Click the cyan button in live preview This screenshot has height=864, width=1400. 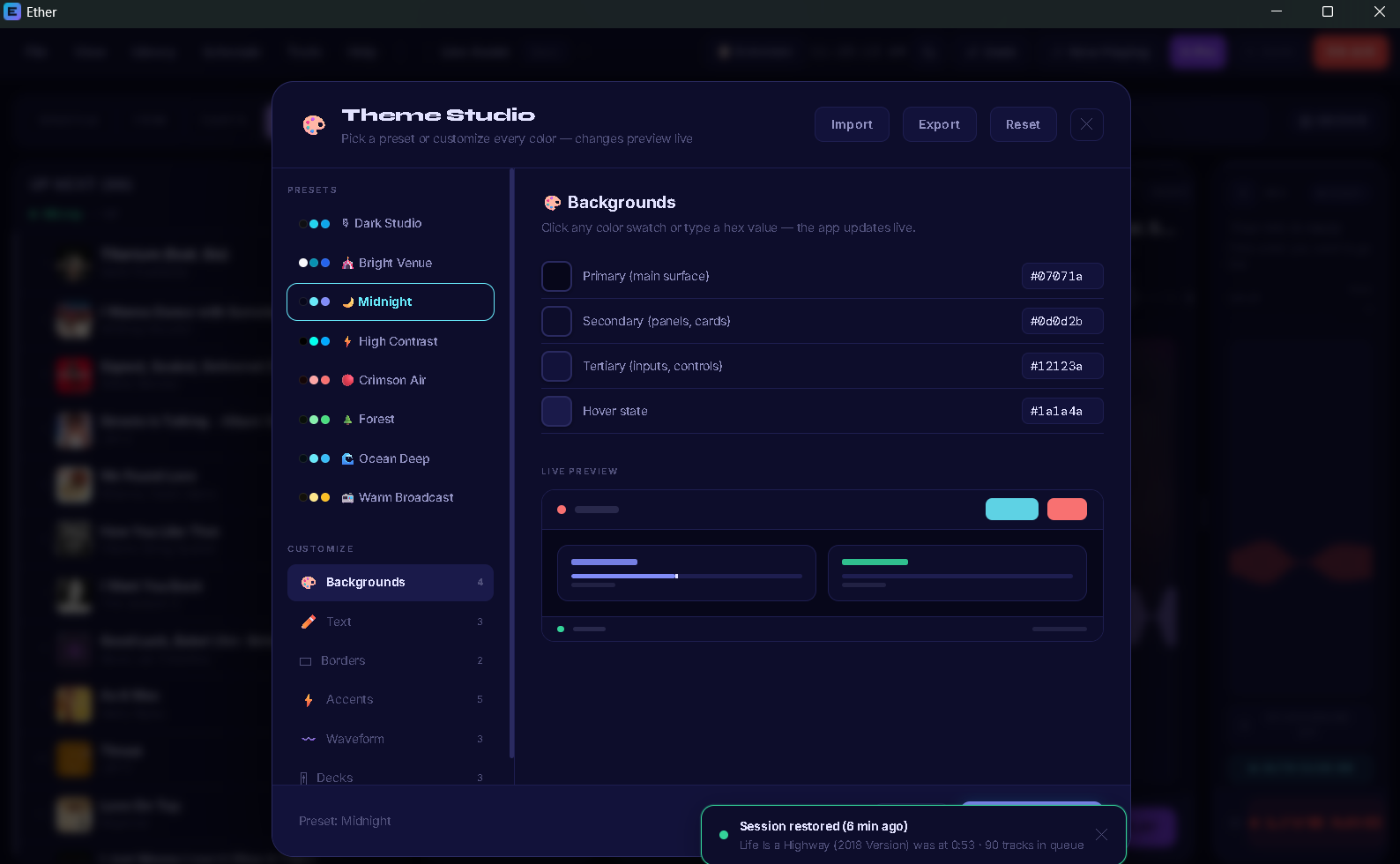tap(1011, 510)
